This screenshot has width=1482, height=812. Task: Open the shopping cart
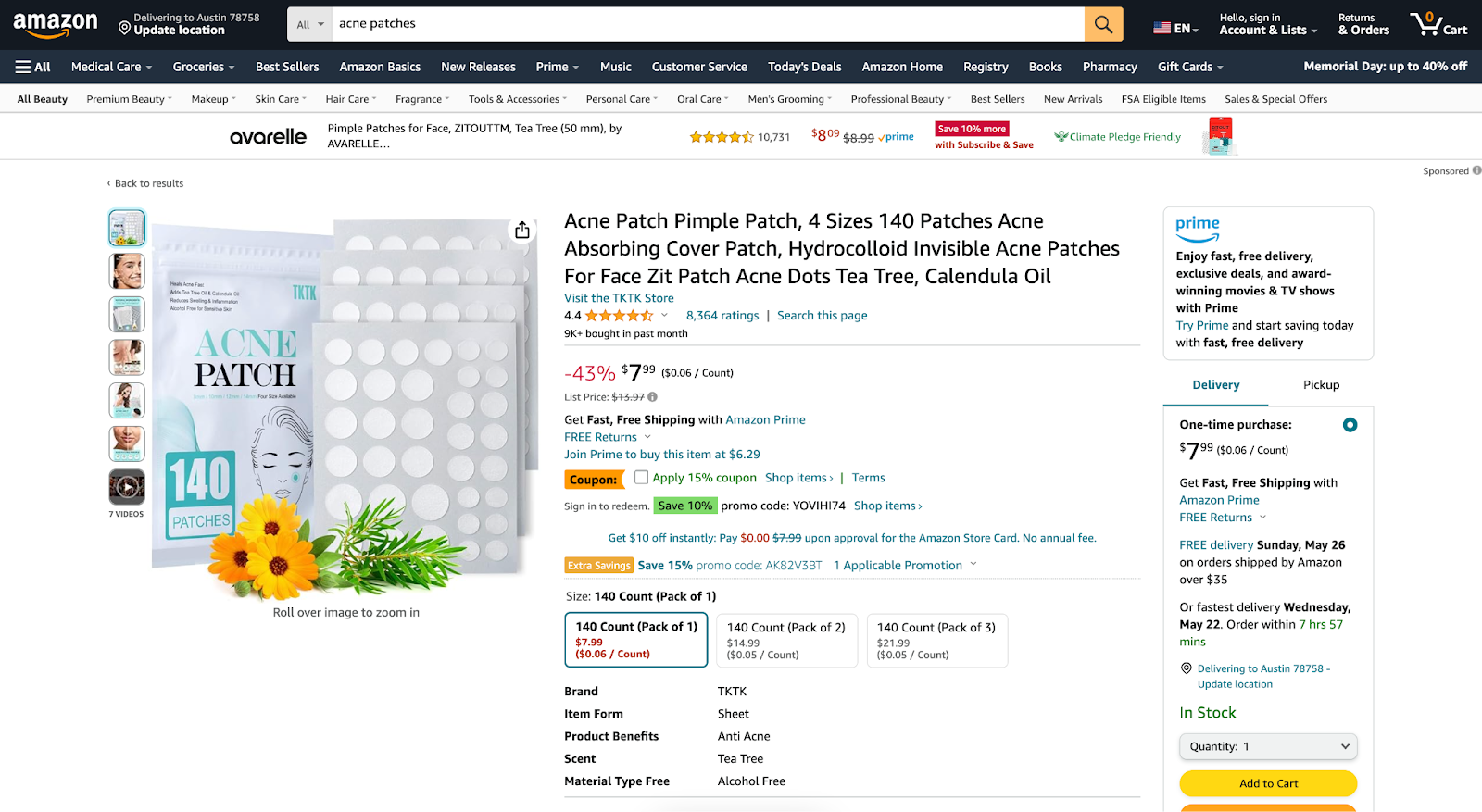tap(1438, 24)
